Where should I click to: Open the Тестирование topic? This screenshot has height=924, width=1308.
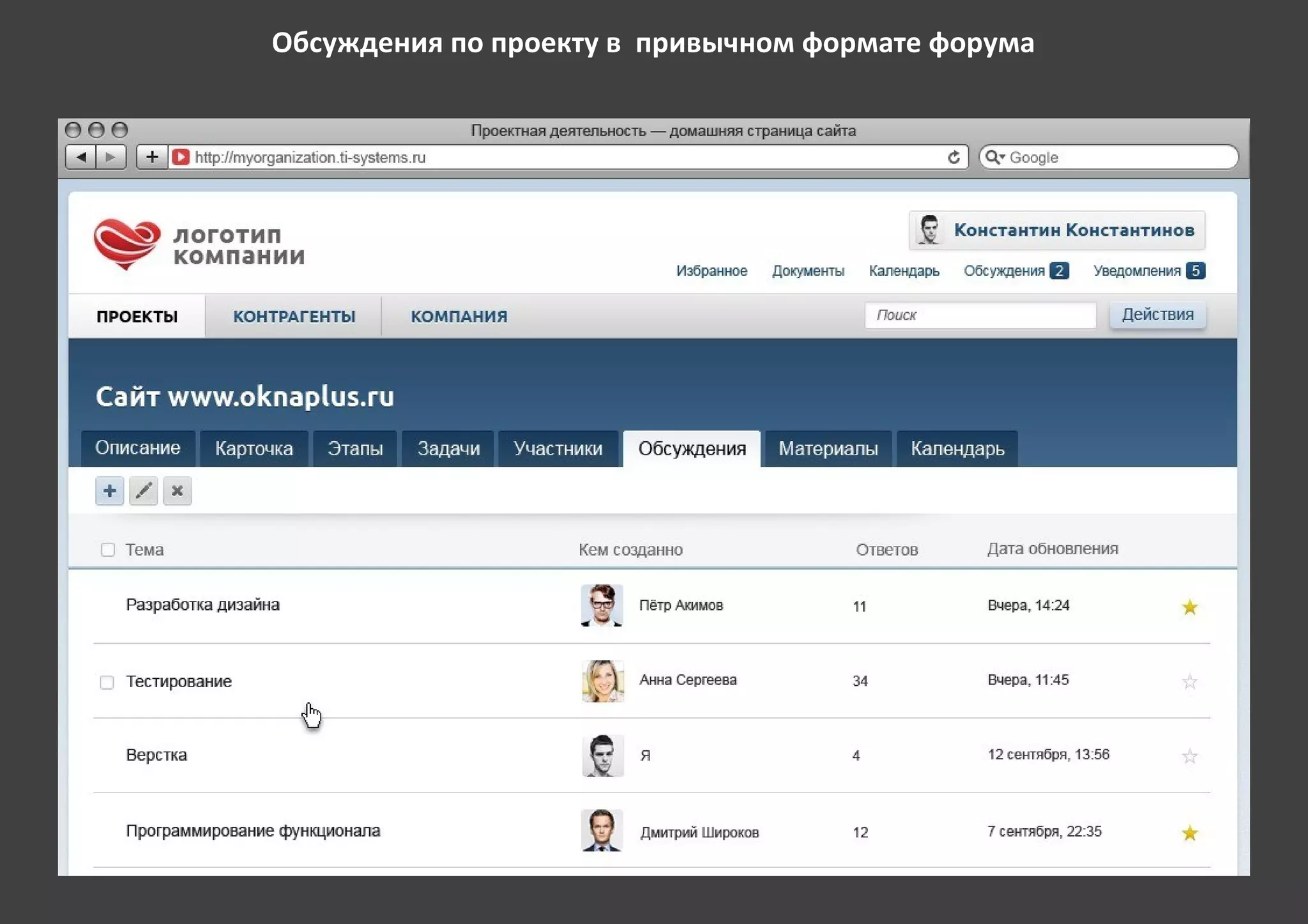coord(179,681)
